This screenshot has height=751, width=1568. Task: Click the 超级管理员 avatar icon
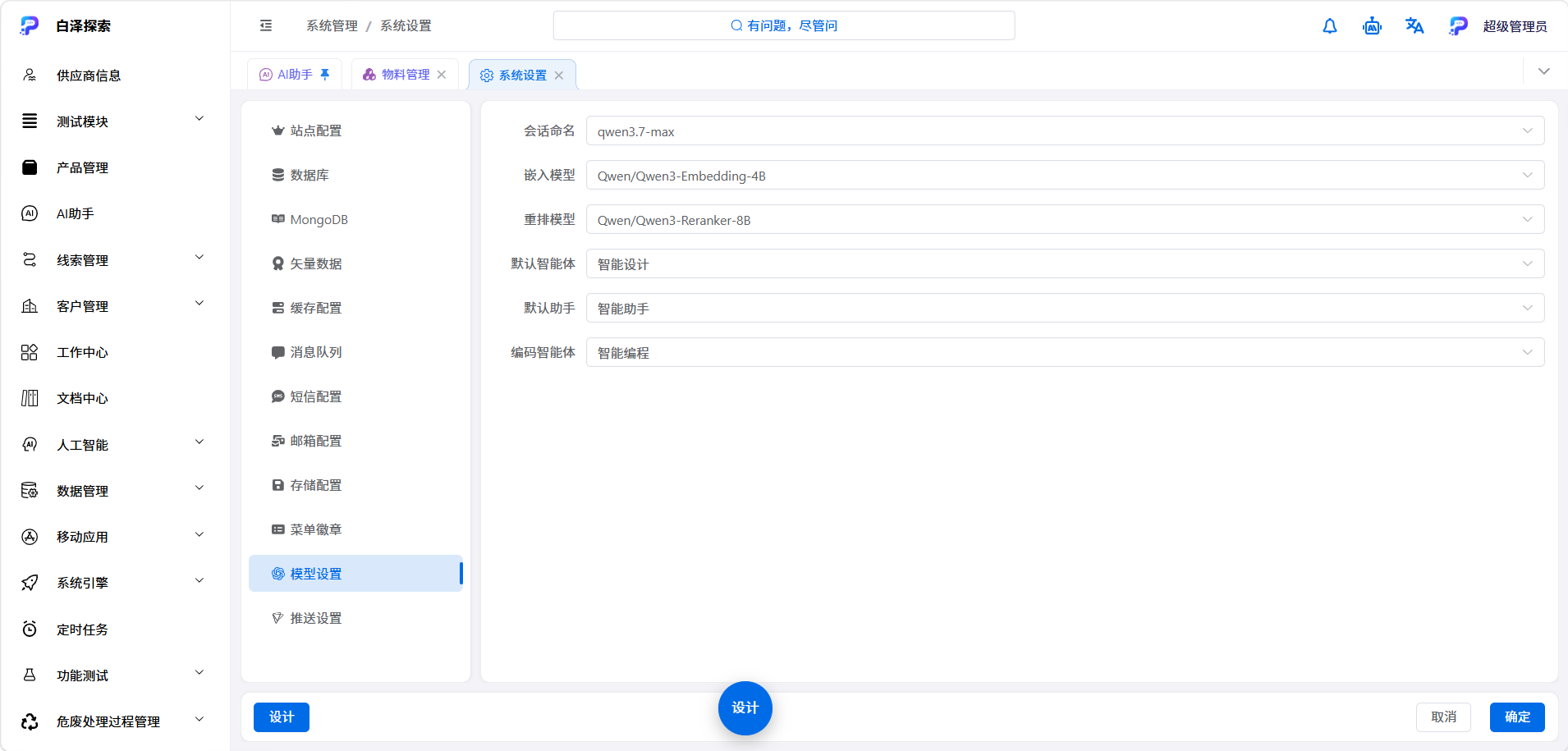tap(1458, 26)
